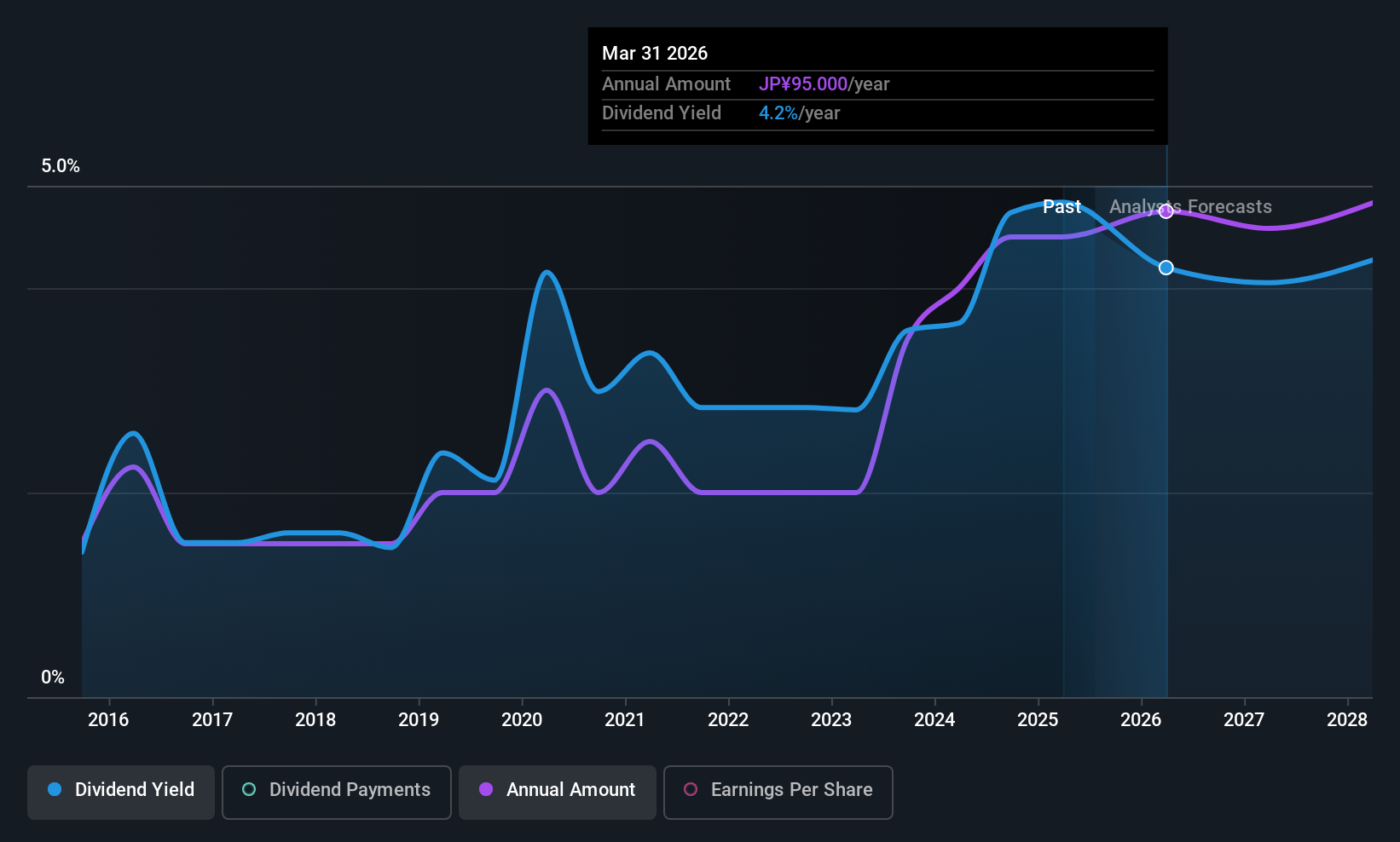Toggle the Annual Amount series
The height and width of the screenshot is (842, 1400).
[558, 793]
